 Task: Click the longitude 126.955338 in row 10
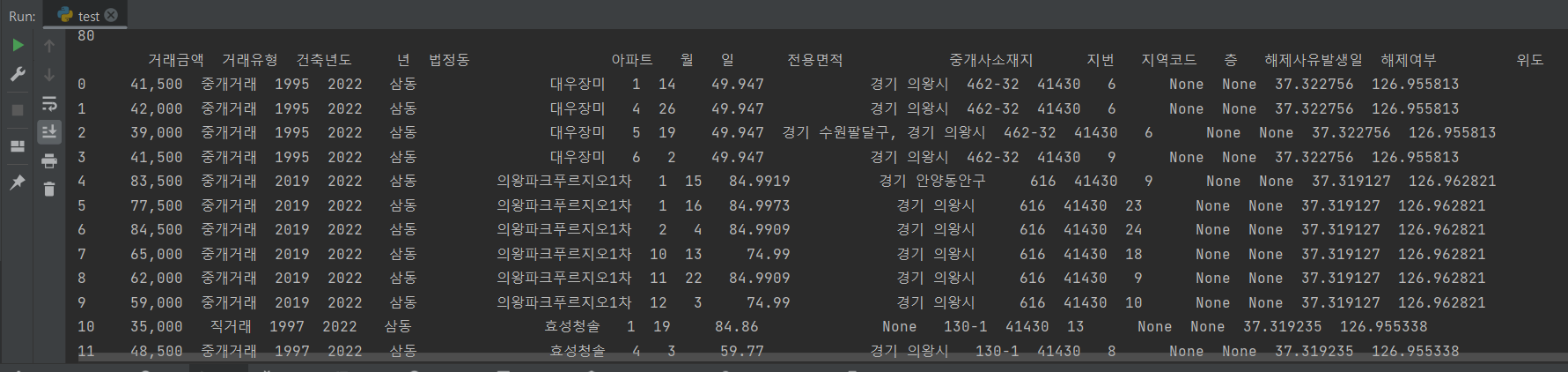click(1384, 327)
